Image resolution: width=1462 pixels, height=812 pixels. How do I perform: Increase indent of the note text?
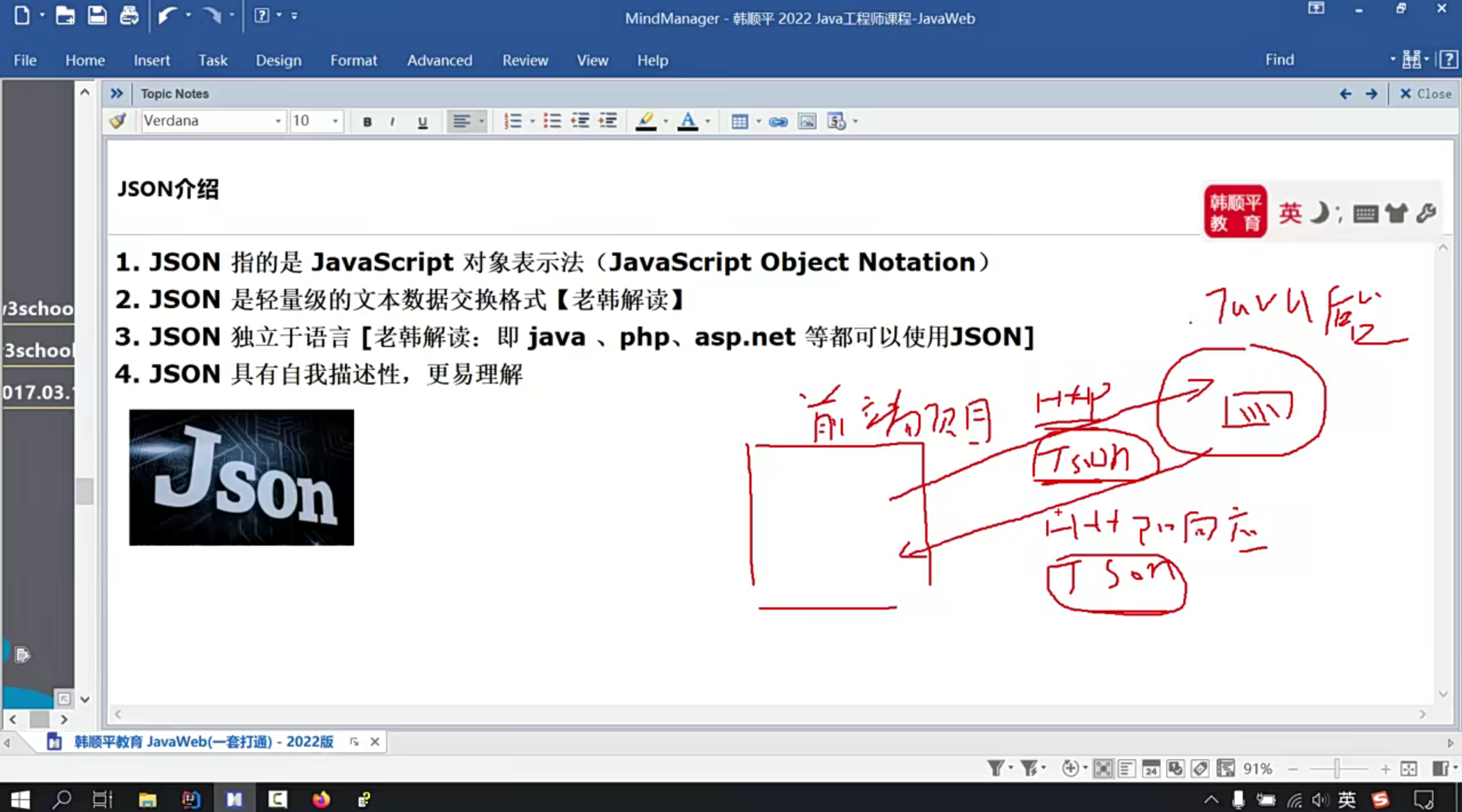click(608, 121)
